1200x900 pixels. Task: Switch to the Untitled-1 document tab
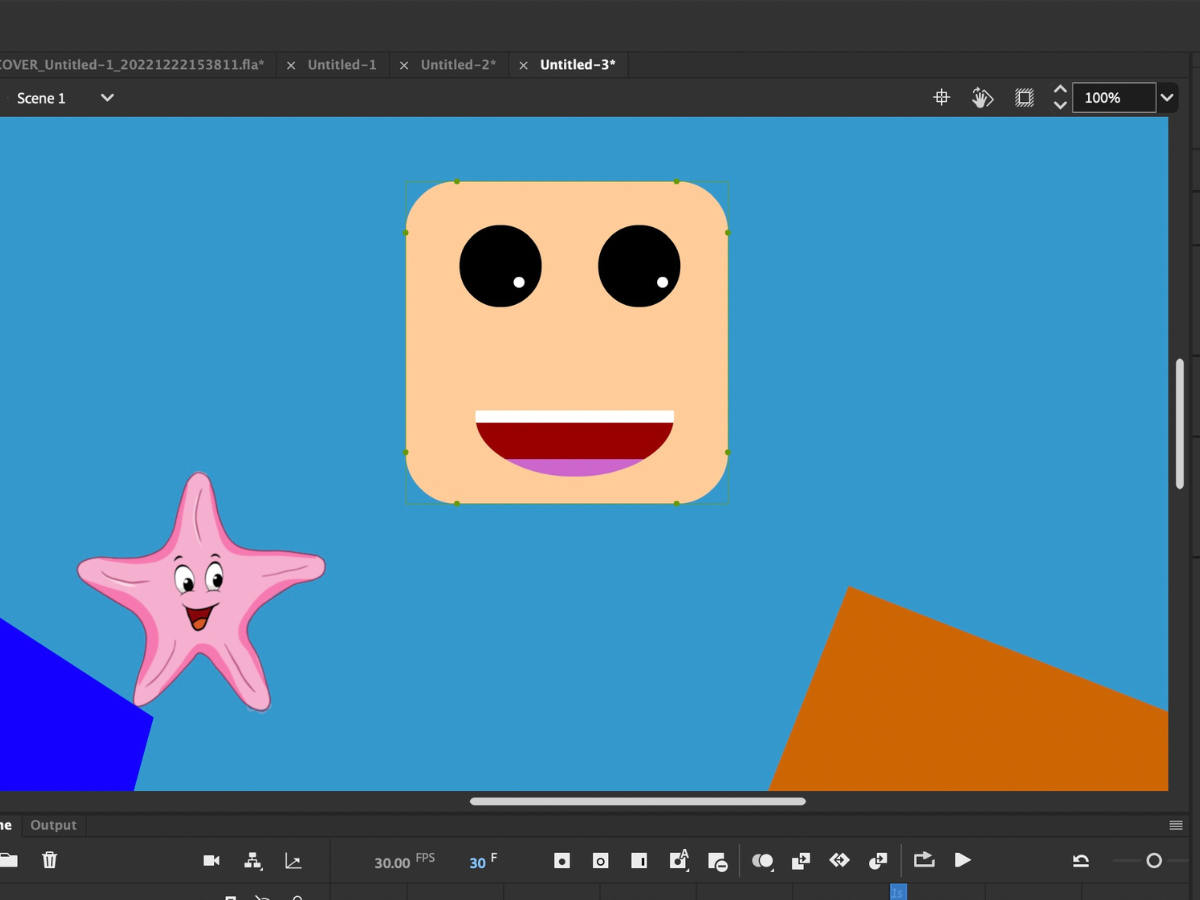342,65
